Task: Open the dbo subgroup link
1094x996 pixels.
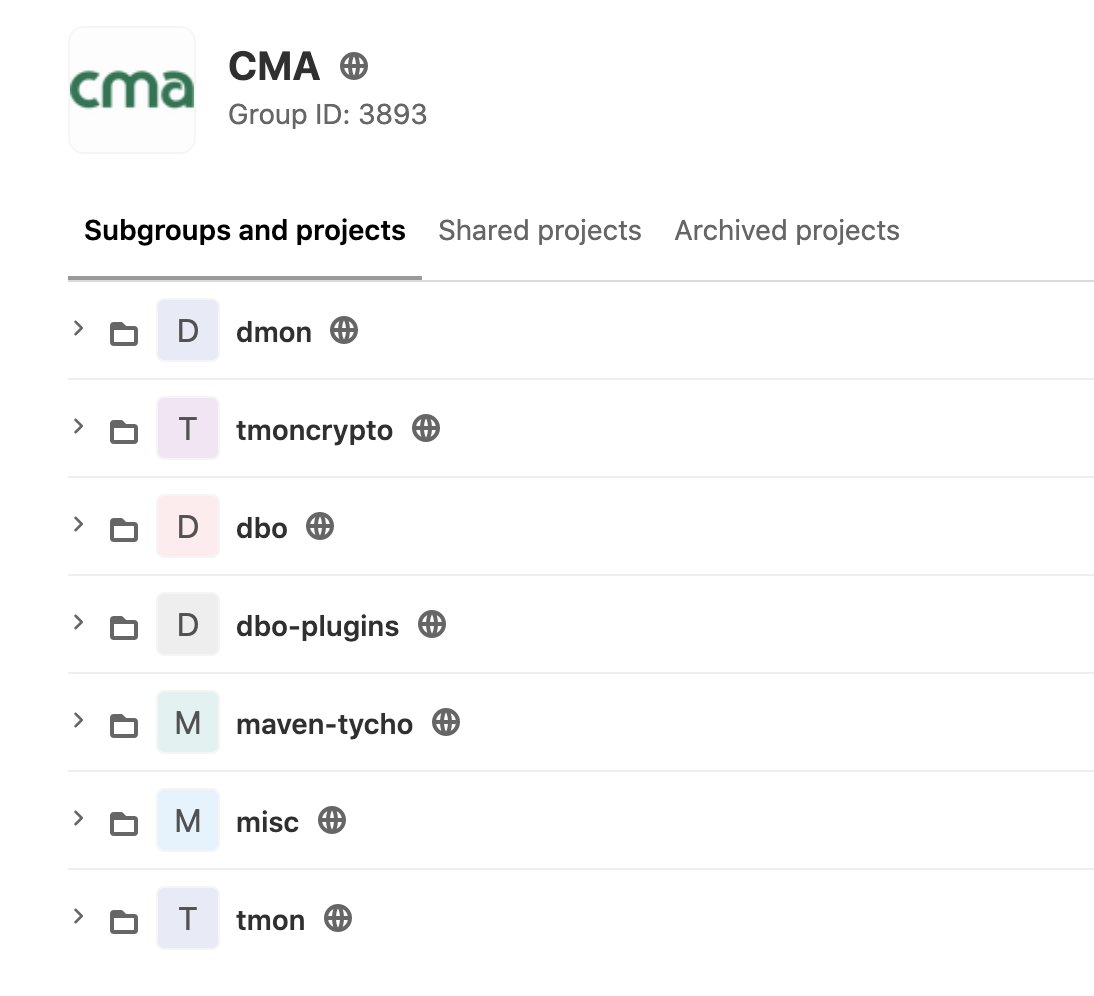Action: (262, 528)
